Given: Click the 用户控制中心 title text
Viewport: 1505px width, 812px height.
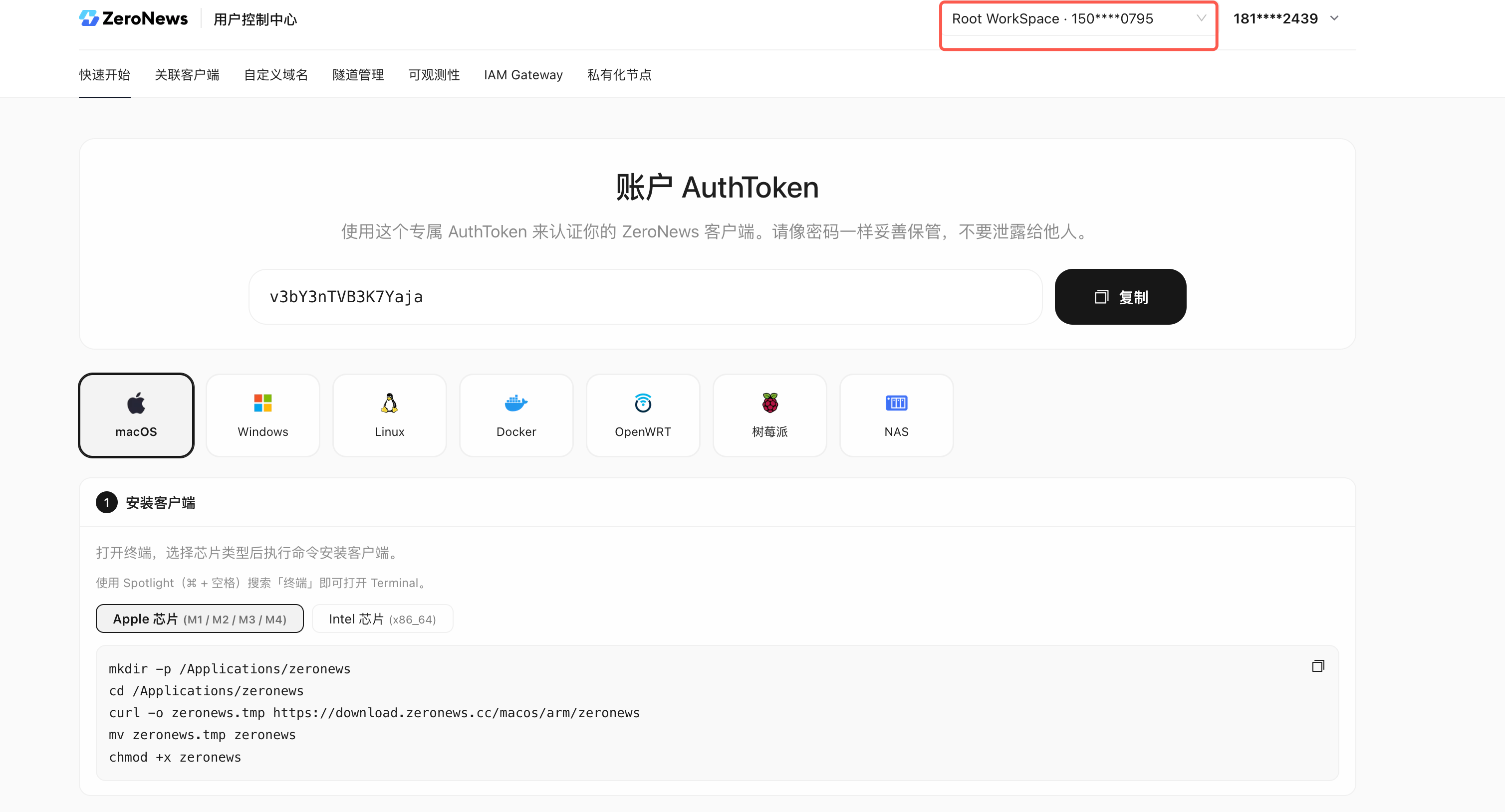Looking at the screenshot, I should (255, 19).
